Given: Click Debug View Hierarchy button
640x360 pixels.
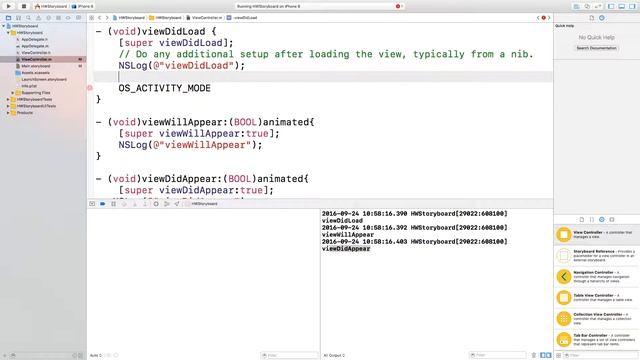Looking at the screenshot, I should click(156, 204).
